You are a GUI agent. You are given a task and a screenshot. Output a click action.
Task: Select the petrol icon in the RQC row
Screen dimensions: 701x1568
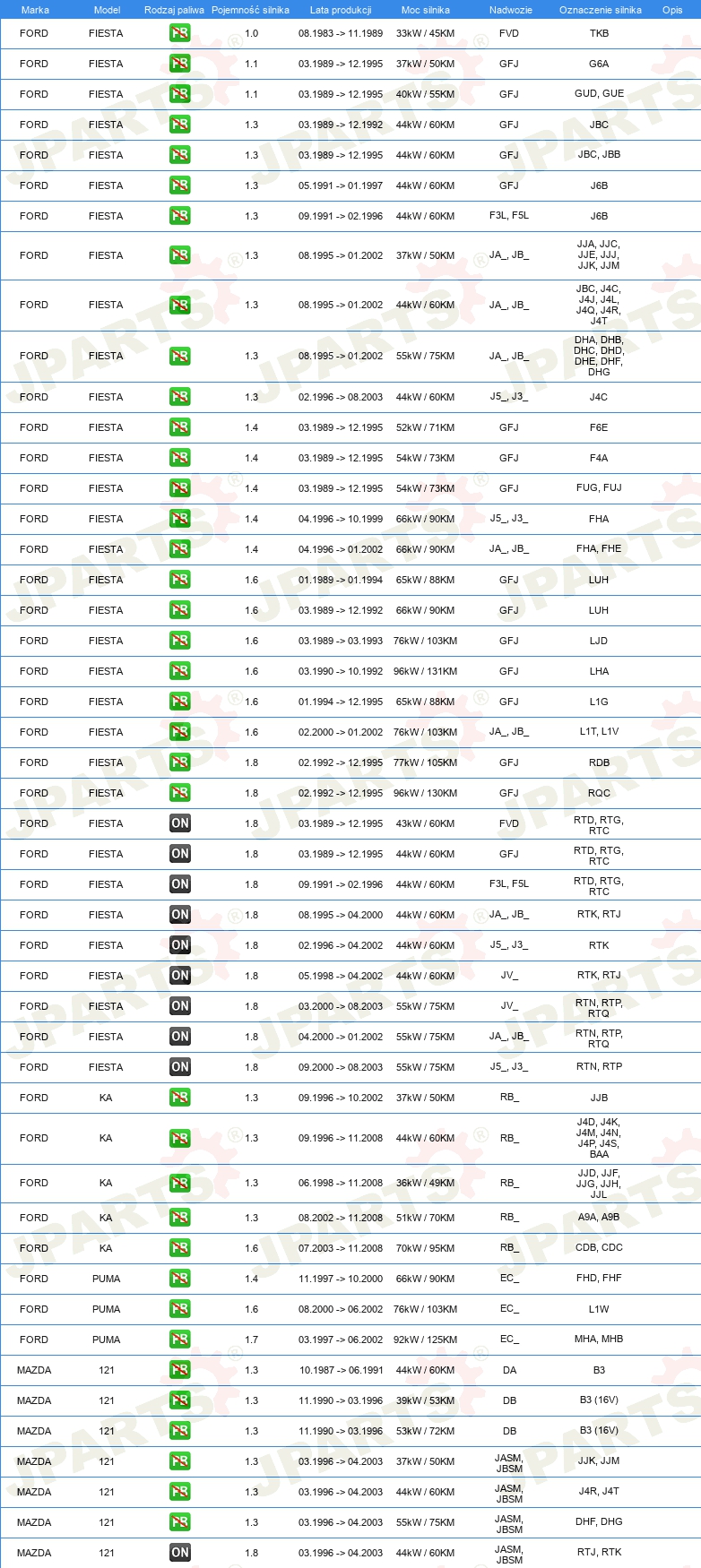(180, 793)
